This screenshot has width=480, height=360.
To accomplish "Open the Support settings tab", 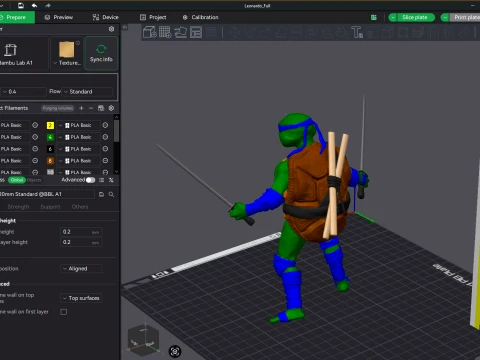I will tap(50, 207).
